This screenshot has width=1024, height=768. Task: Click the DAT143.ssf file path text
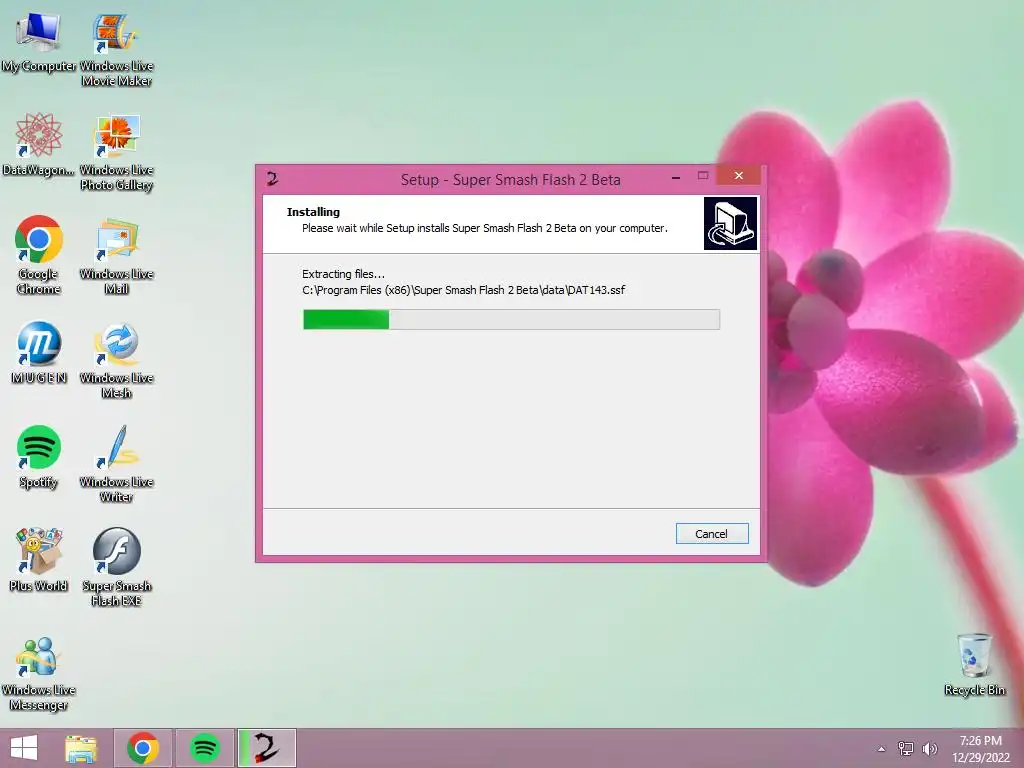pos(463,290)
